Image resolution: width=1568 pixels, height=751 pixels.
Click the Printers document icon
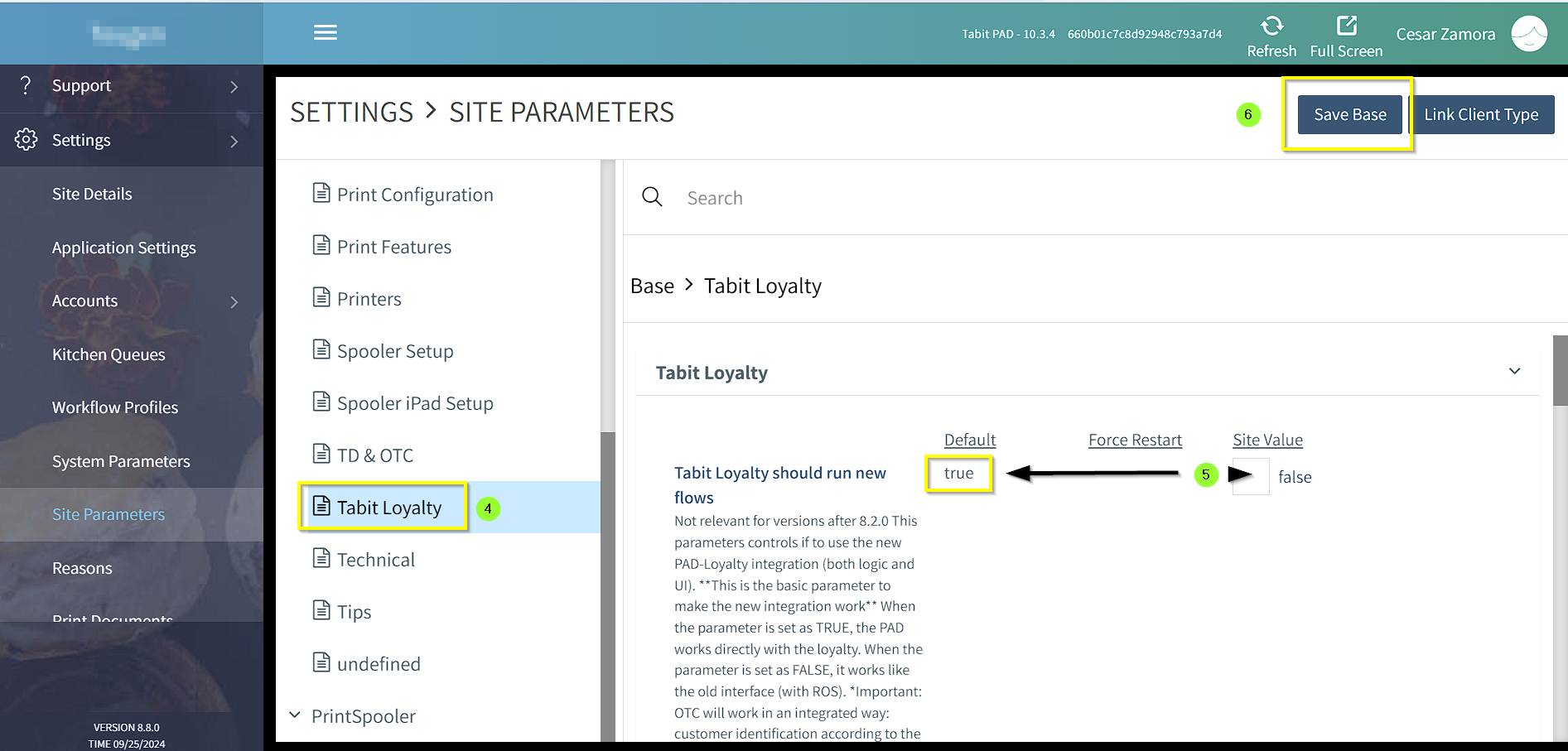click(321, 298)
